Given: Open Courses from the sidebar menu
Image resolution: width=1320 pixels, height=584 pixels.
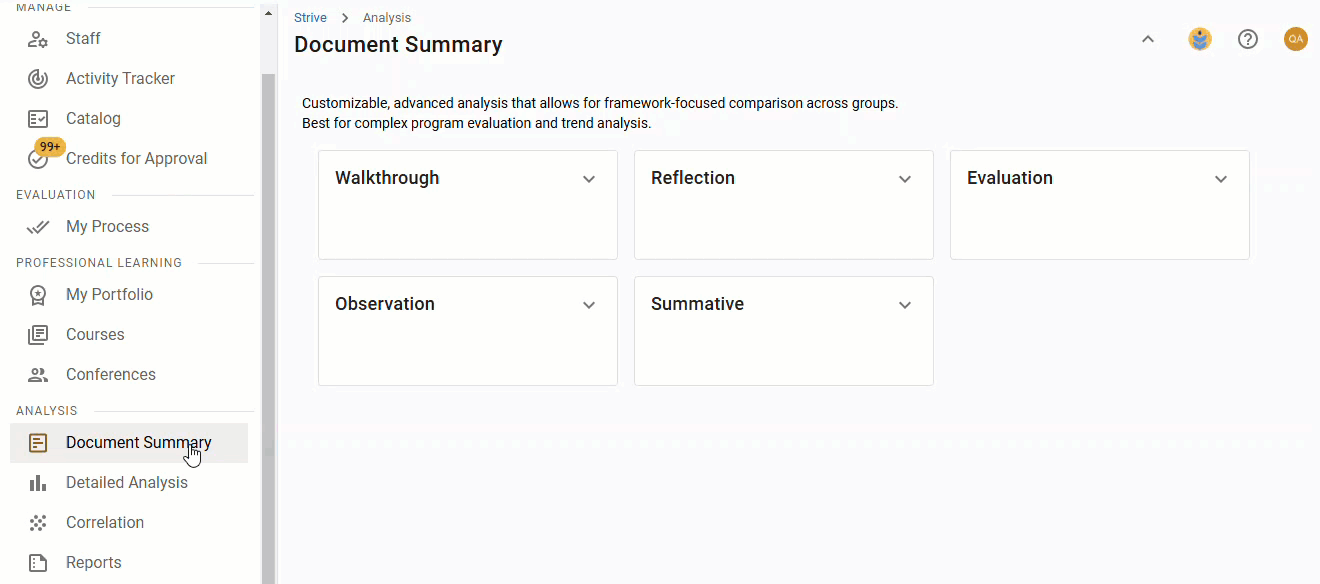Looking at the screenshot, I should point(95,335).
